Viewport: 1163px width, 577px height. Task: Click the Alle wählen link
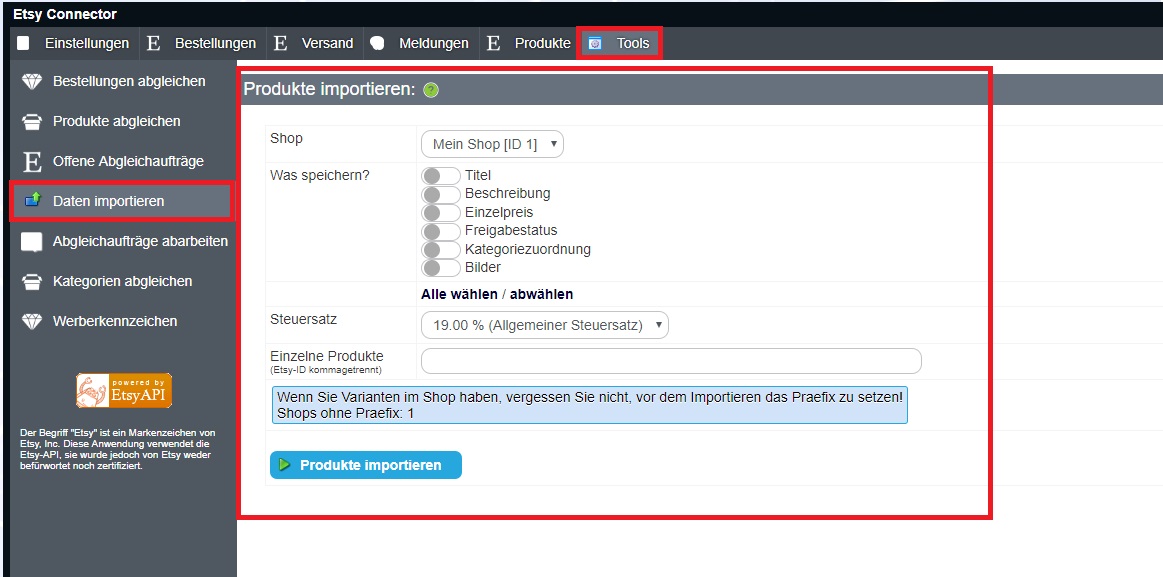coord(458,294)
